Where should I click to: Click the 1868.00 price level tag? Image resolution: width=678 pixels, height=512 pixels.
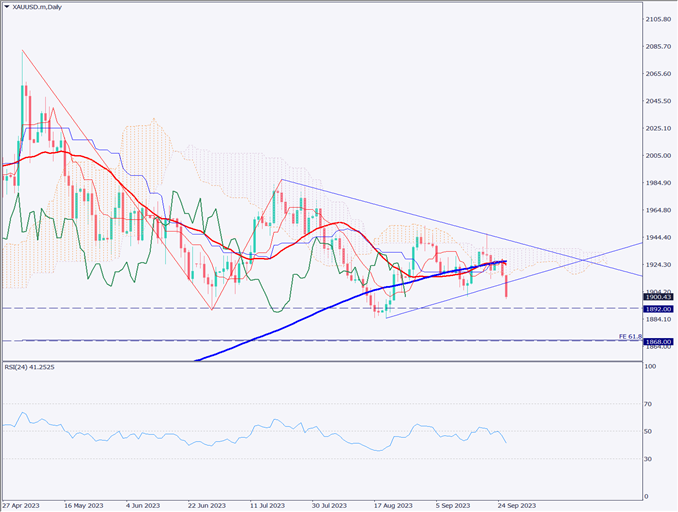pos(657,342)
